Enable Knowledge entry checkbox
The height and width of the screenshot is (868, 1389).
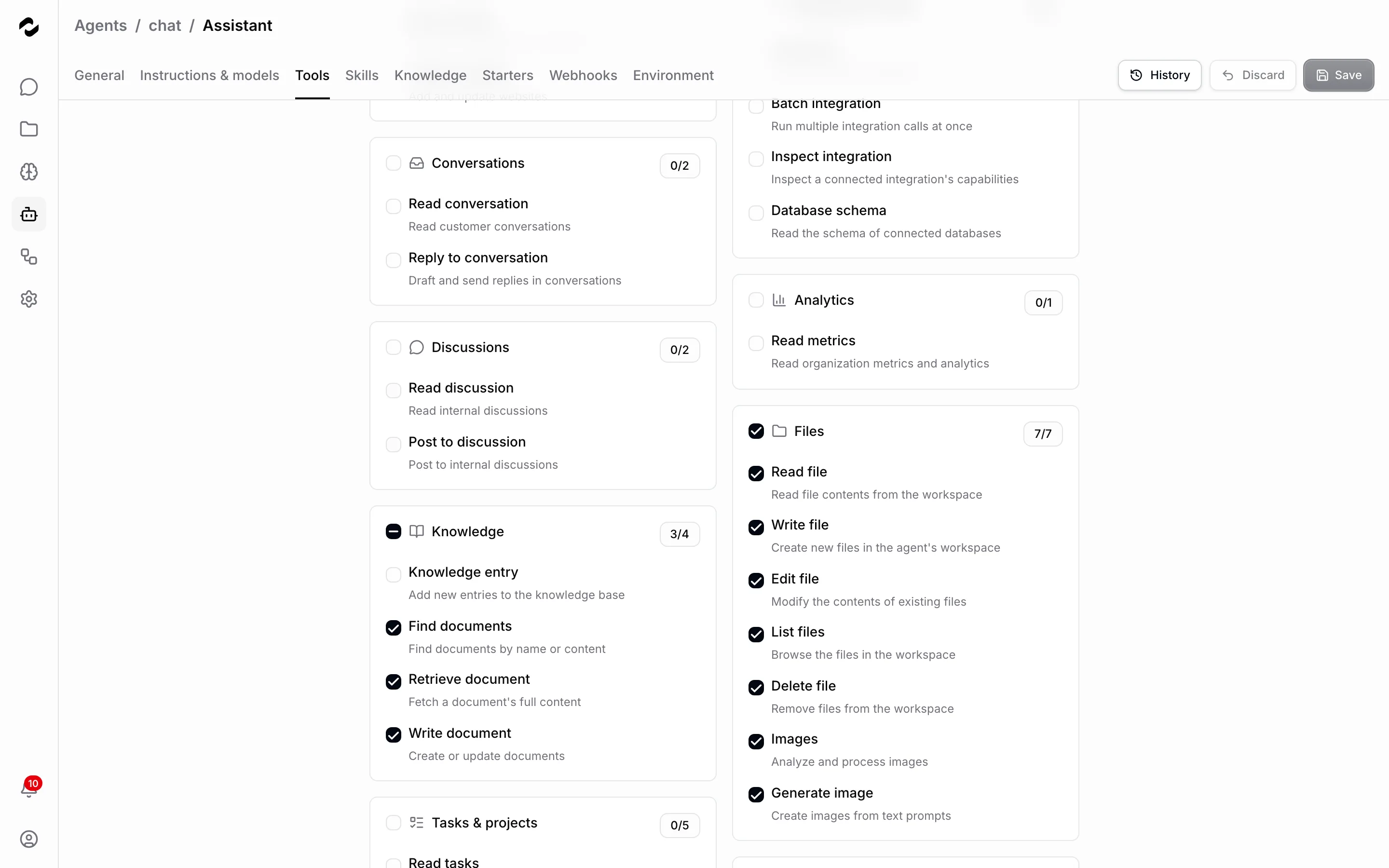pyautogui.click(x=393, y=575)
